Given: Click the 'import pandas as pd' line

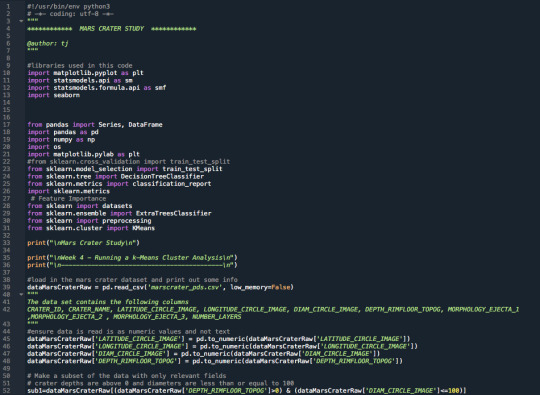Looking at the screenshot, I should [63, 132].
